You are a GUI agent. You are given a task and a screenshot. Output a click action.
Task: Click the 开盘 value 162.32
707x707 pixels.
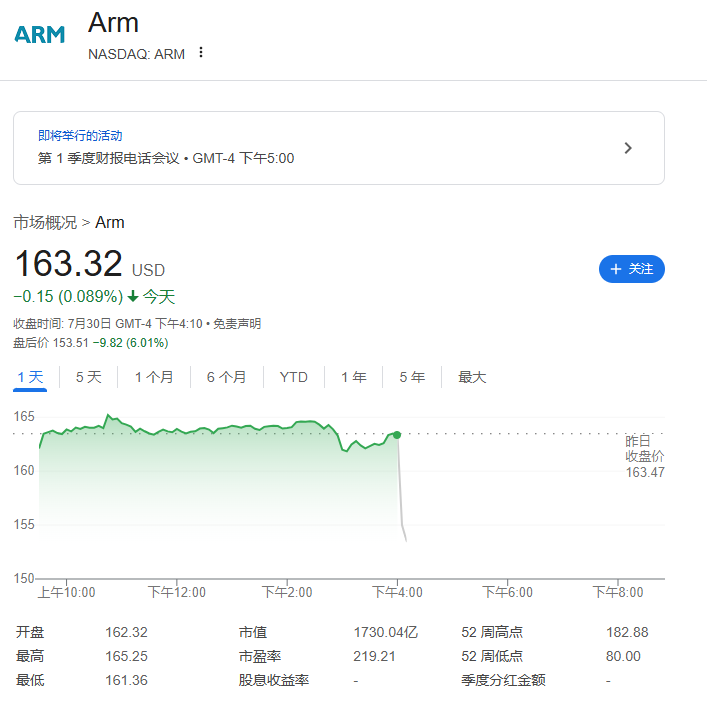(x=126, y=632)
